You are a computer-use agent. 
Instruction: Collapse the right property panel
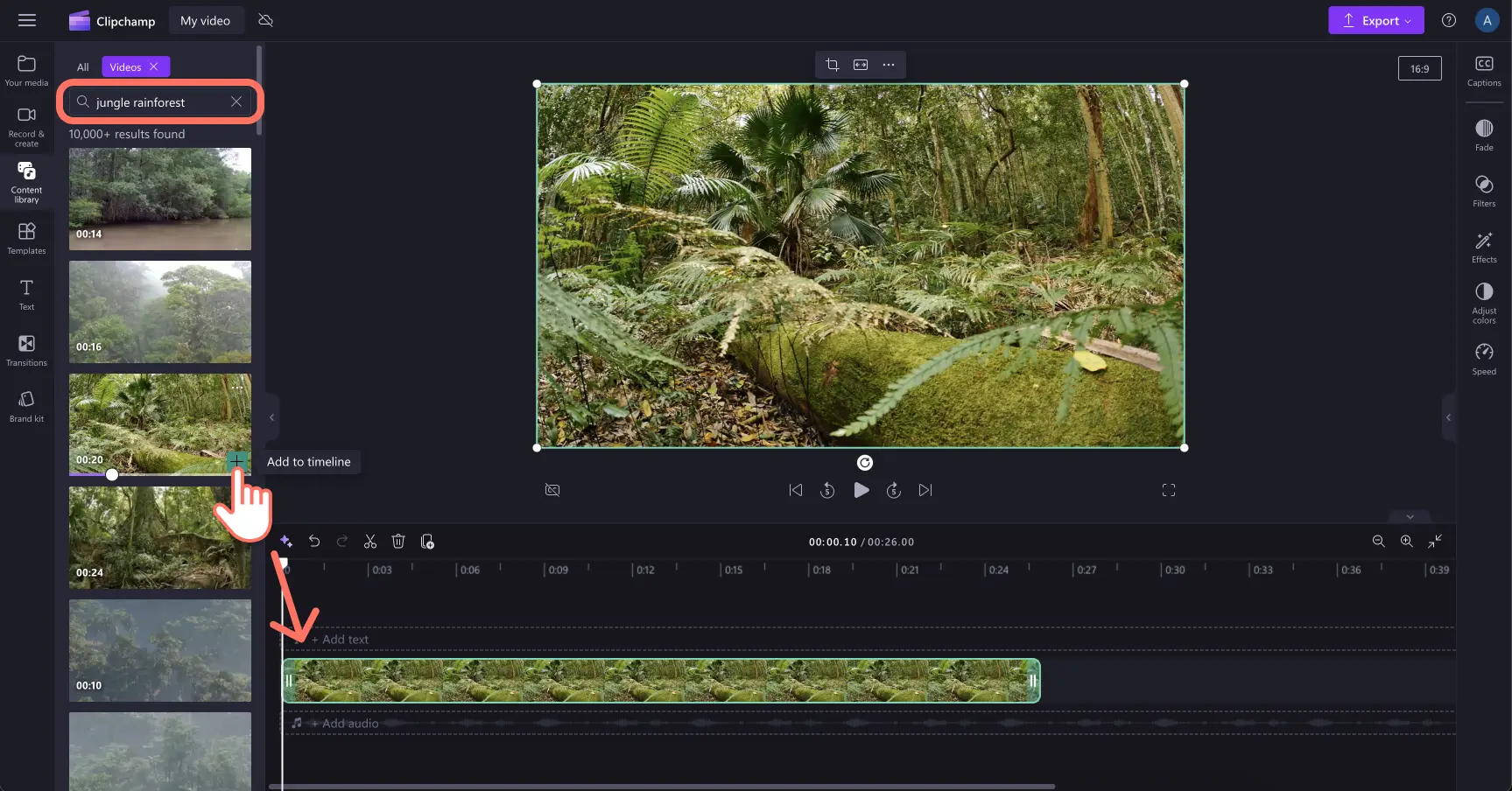(x=1448, y=417)
